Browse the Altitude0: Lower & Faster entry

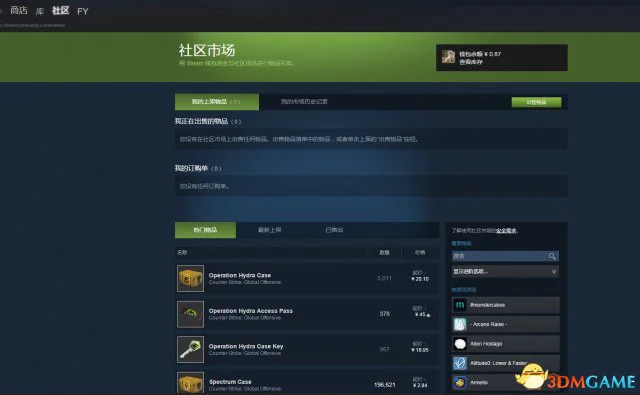pos(506,363)
